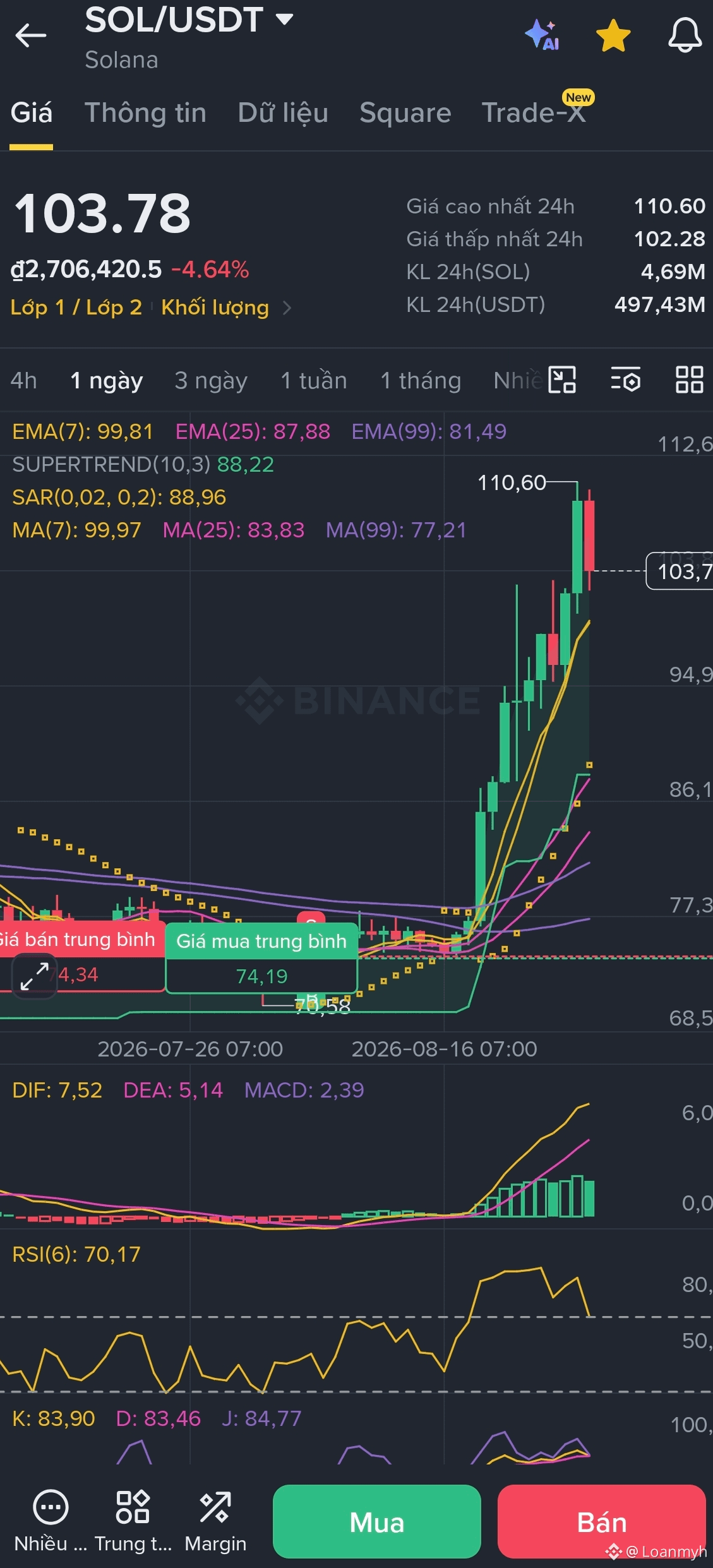Tap the EMA(99): 81,49 label
Viewport: 713px width, 1568px height.
coord(429,432)
